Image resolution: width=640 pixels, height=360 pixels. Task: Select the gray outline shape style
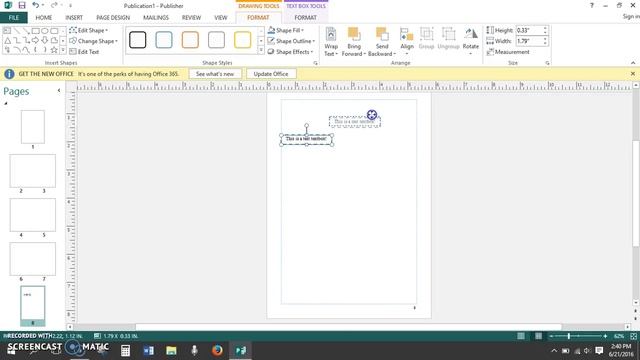[216, 40]
